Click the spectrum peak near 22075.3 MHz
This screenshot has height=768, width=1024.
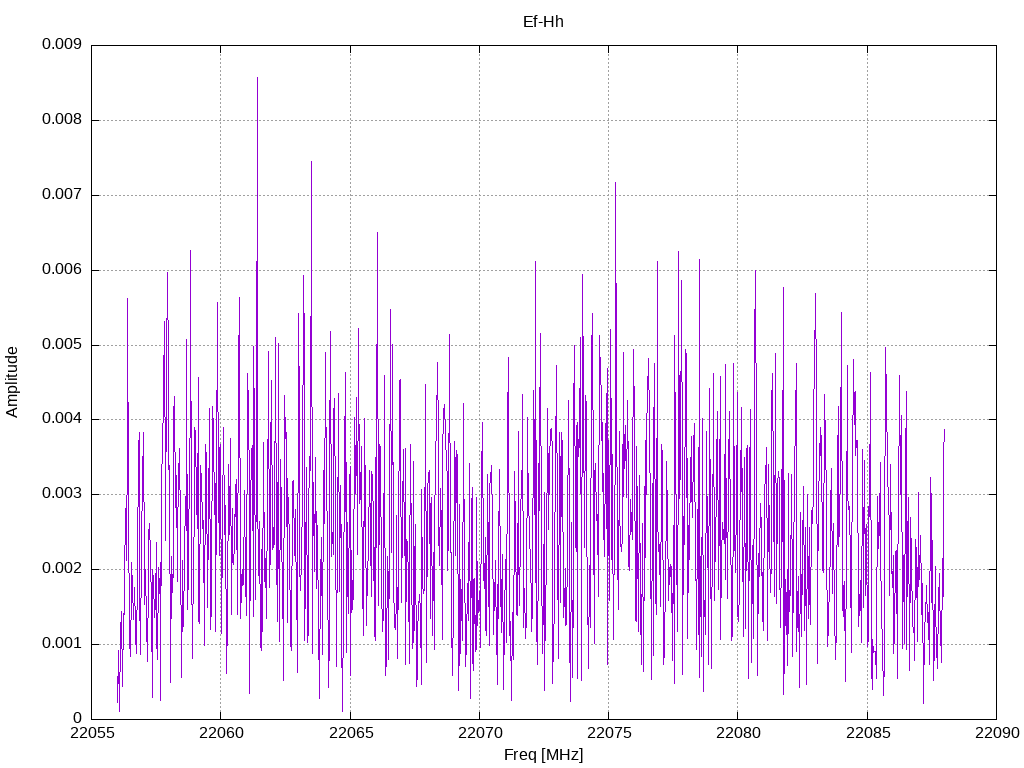615,184
